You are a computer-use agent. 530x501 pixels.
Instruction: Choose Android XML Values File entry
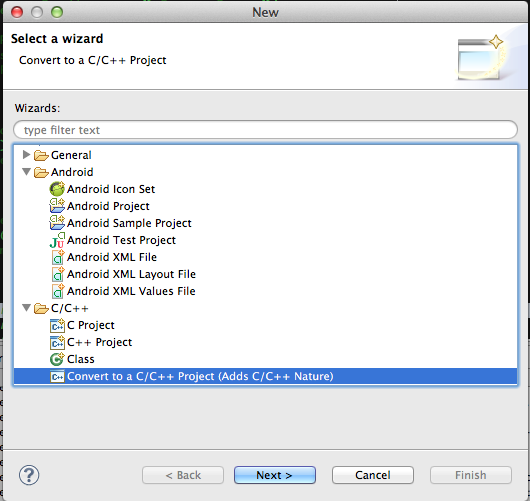pyautogui.click(x=131, y=291)
